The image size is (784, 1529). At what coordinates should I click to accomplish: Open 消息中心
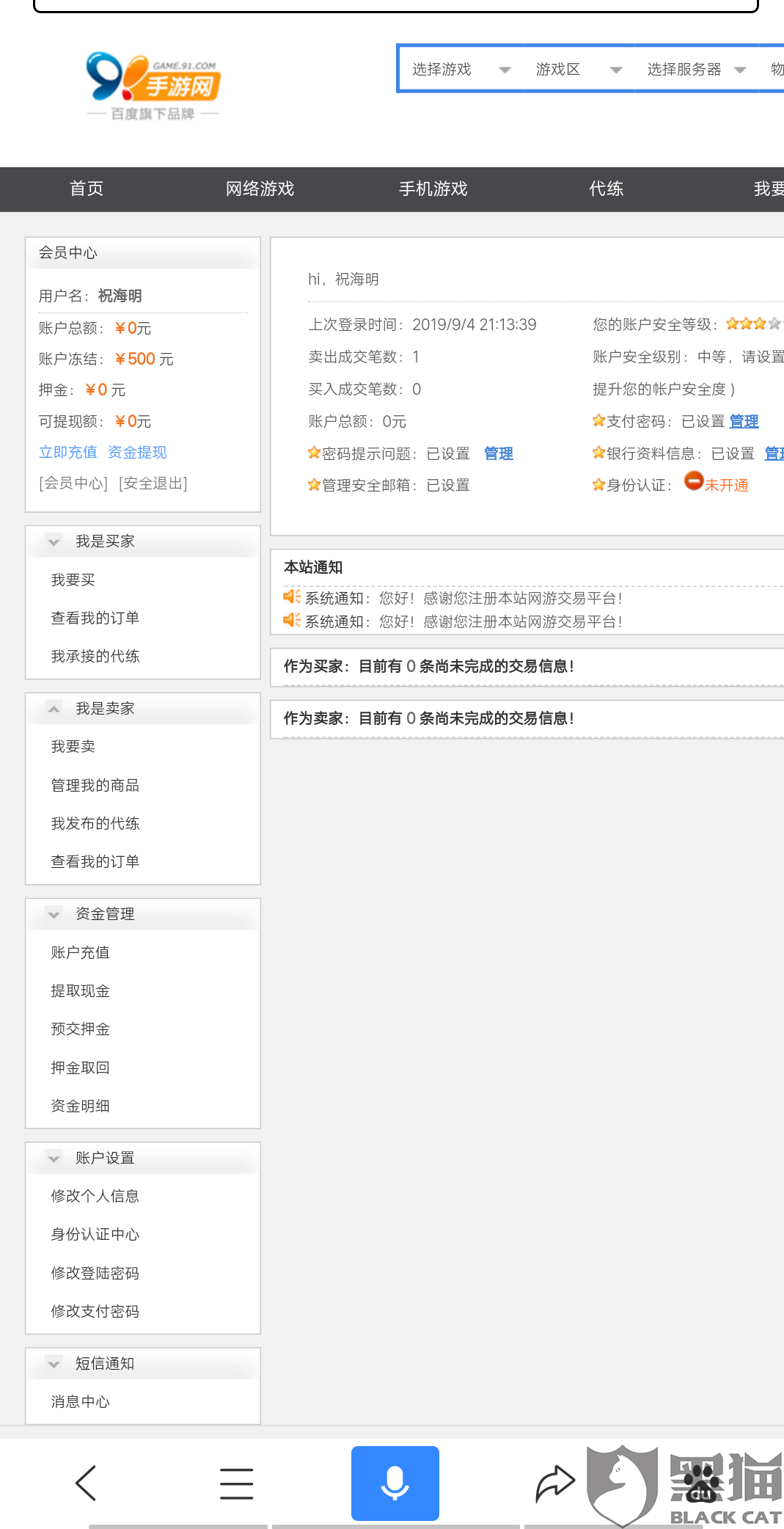tap(81, 1401)
